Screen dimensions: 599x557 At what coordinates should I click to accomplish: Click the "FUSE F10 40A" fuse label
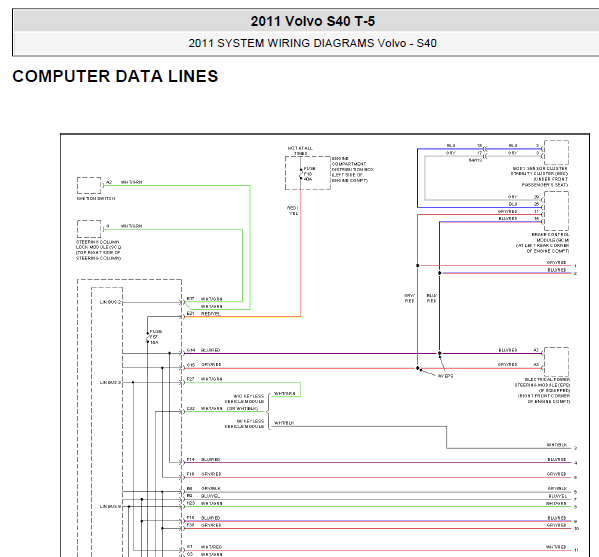309,174
